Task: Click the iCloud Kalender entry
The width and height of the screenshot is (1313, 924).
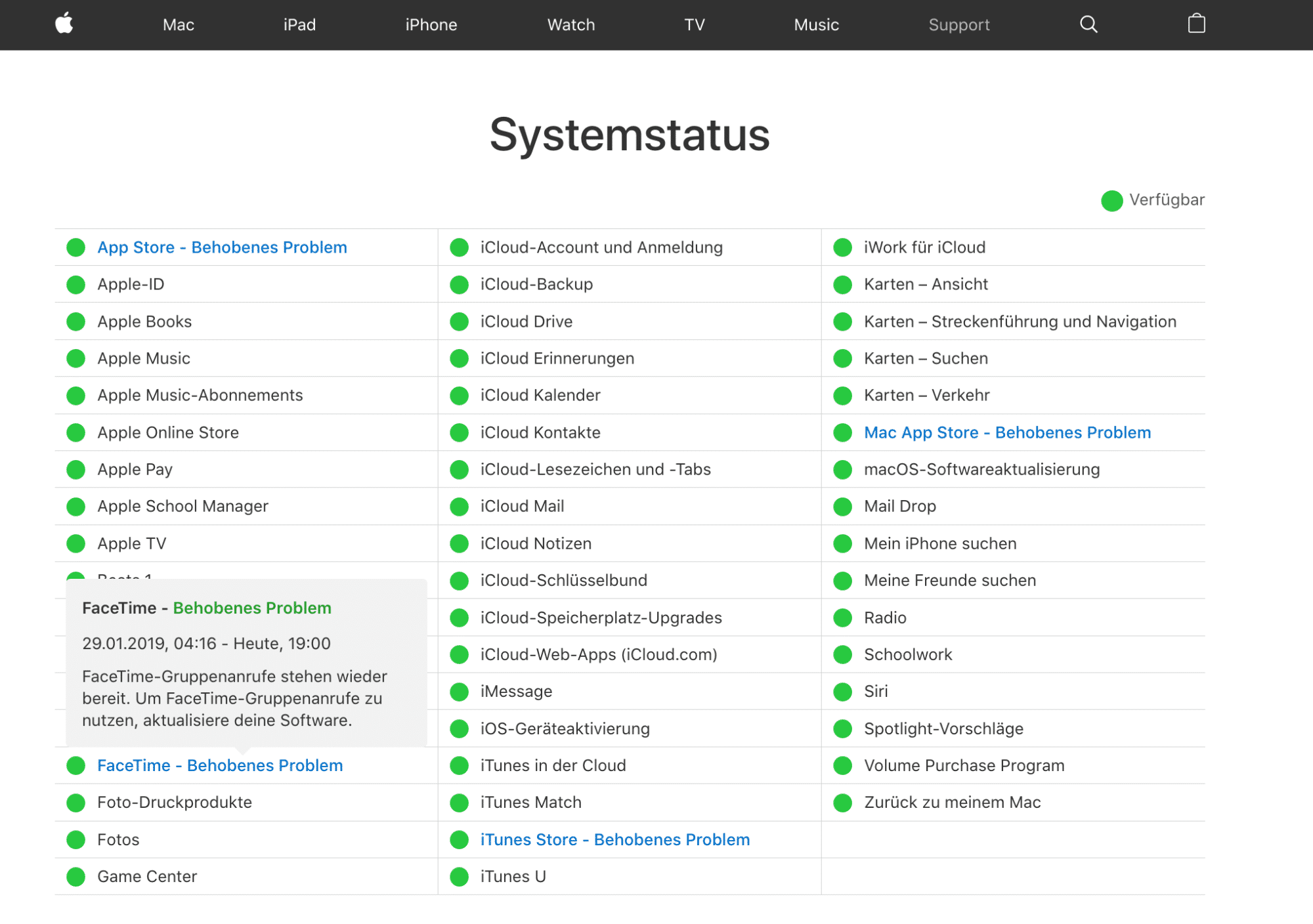Action: point(540,395)
